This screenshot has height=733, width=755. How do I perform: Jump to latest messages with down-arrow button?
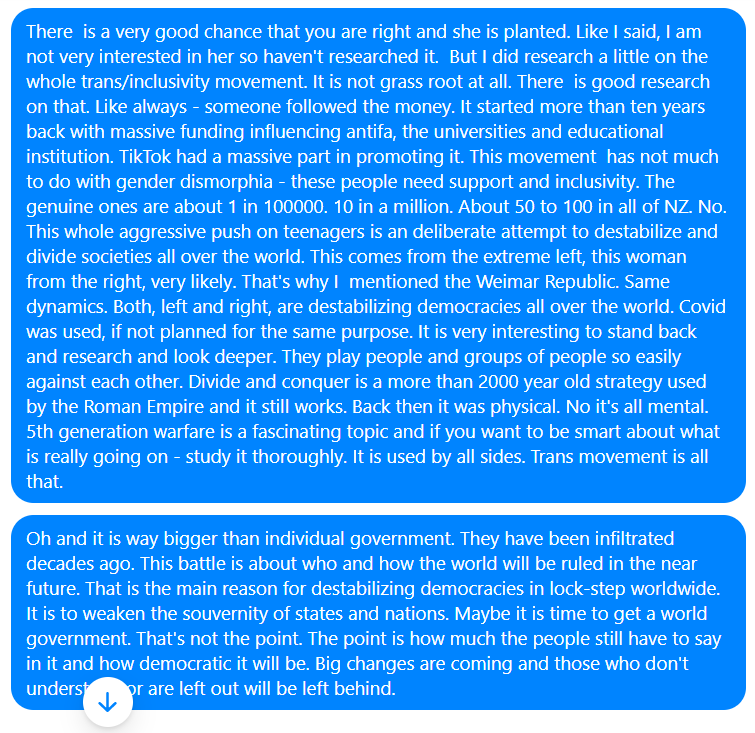pyautogui.click(x=108, y=702)
